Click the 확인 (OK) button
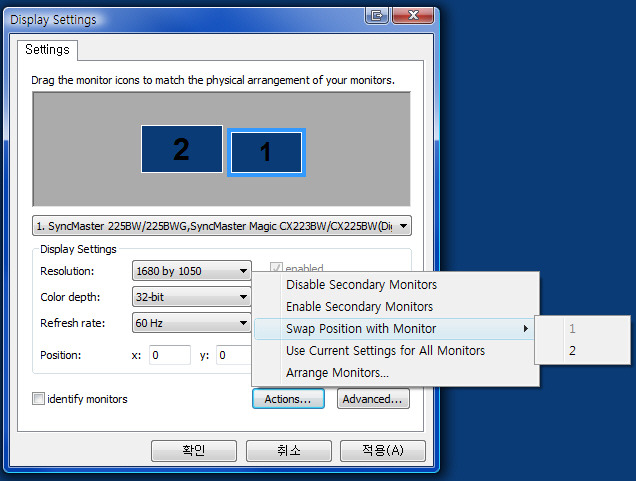The height and width of the screenshot is (481, 636). click(x=194, y=451)
